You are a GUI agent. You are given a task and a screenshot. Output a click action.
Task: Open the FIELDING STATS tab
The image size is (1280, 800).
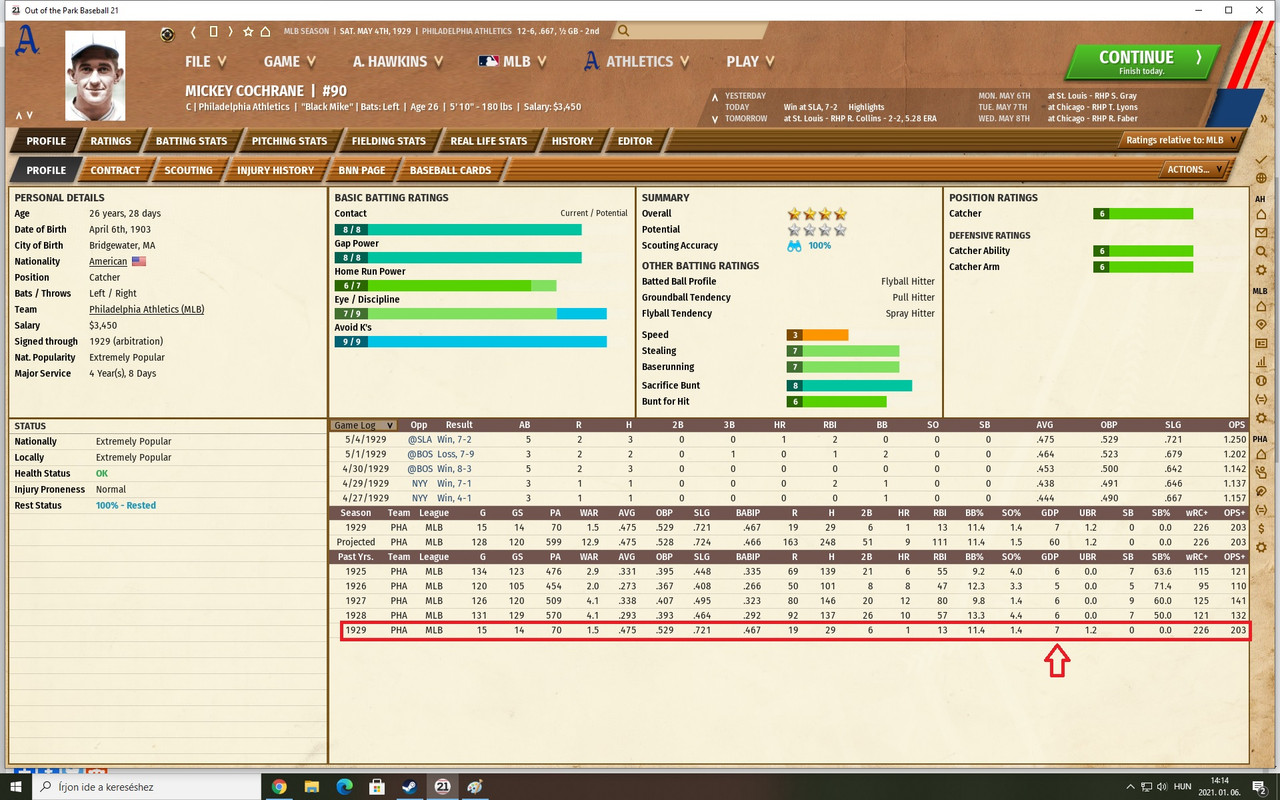388,141
